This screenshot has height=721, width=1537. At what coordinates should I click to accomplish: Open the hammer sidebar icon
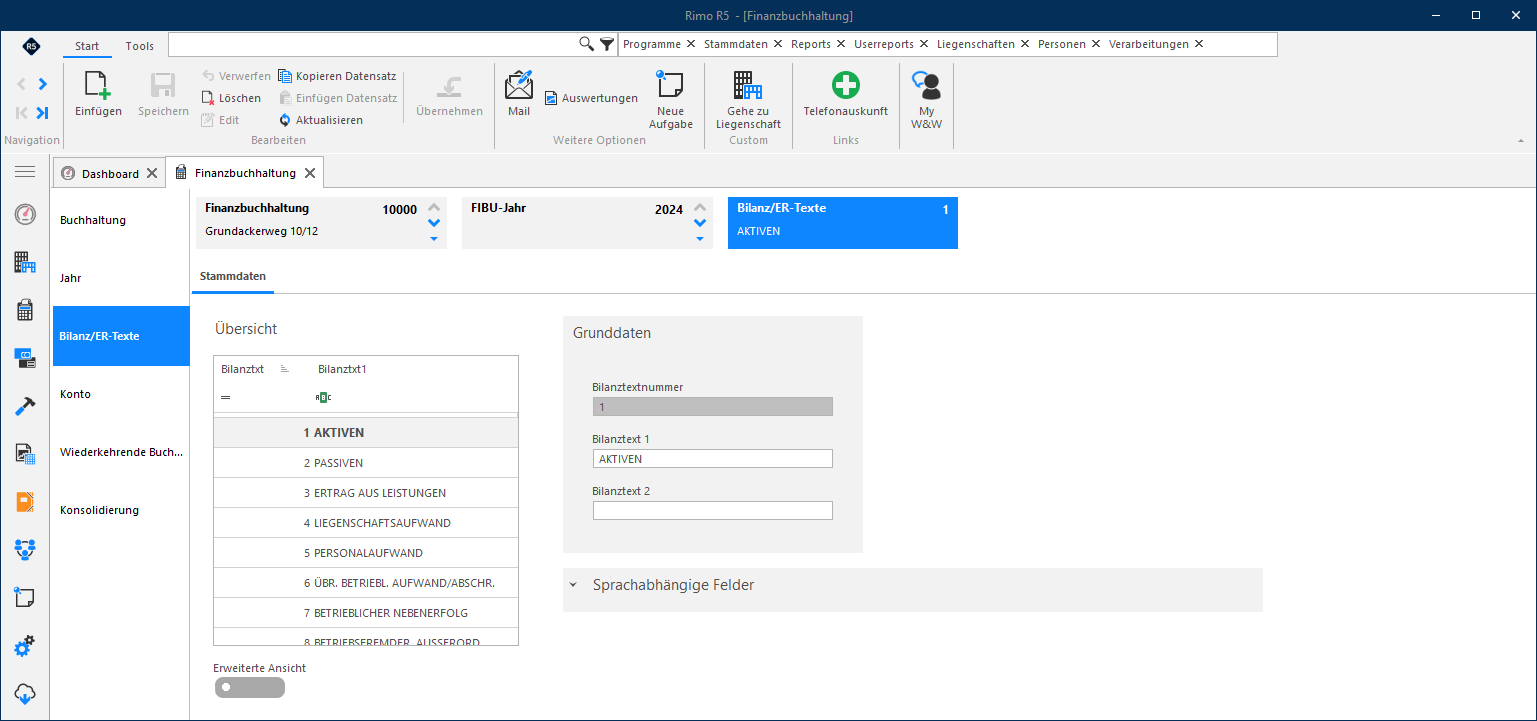[x=25, y=406]
